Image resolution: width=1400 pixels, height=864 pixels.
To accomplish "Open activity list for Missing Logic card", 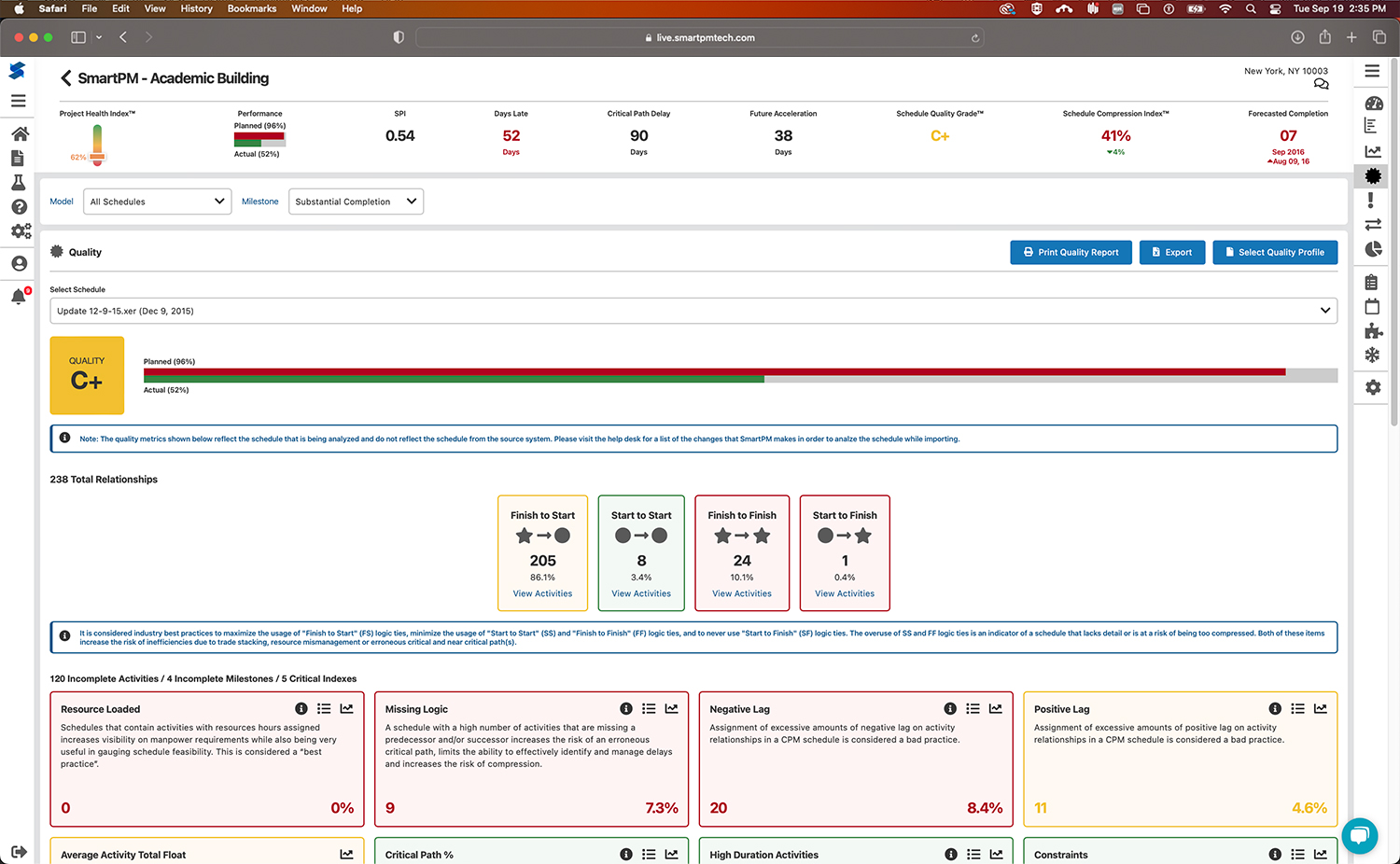I will click(x=649, y=709).
